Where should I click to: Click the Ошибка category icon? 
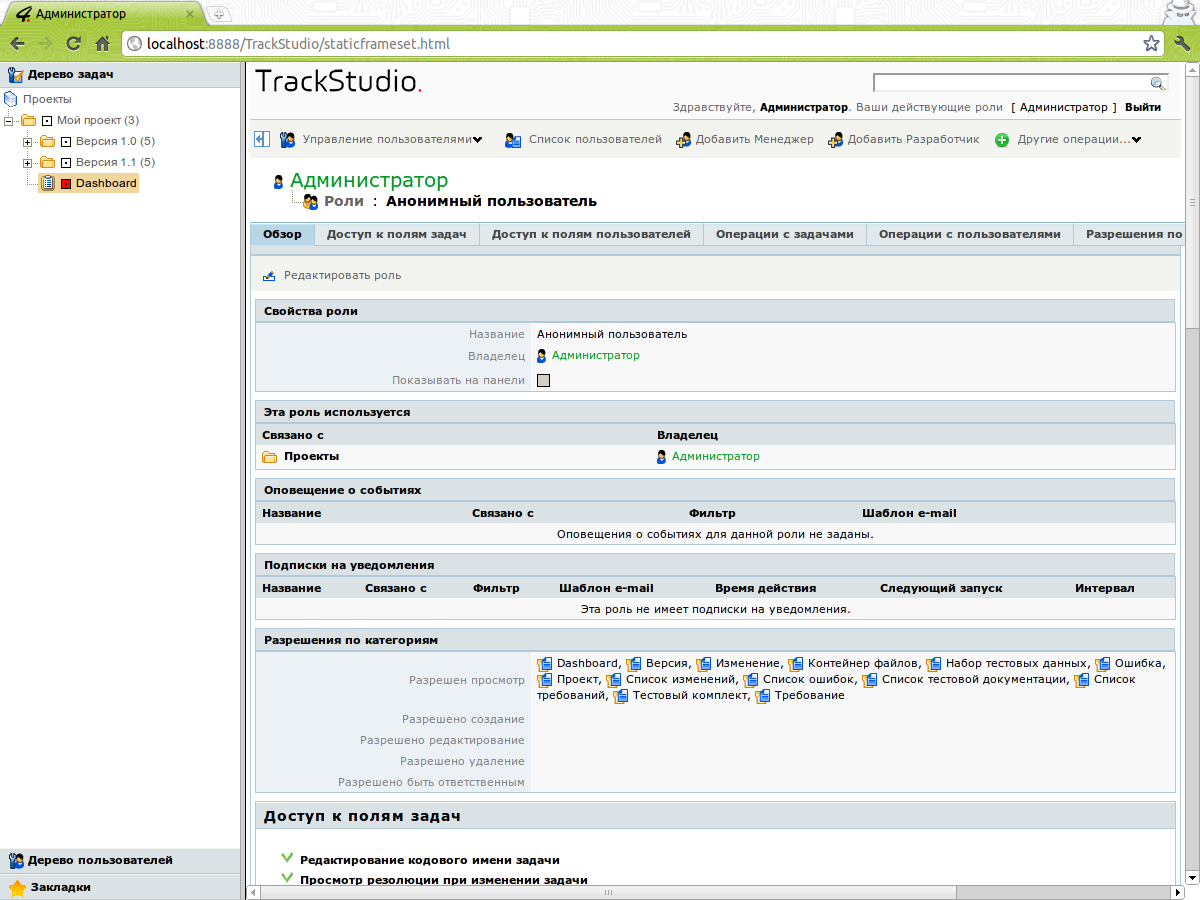(x=1103, y=664)
